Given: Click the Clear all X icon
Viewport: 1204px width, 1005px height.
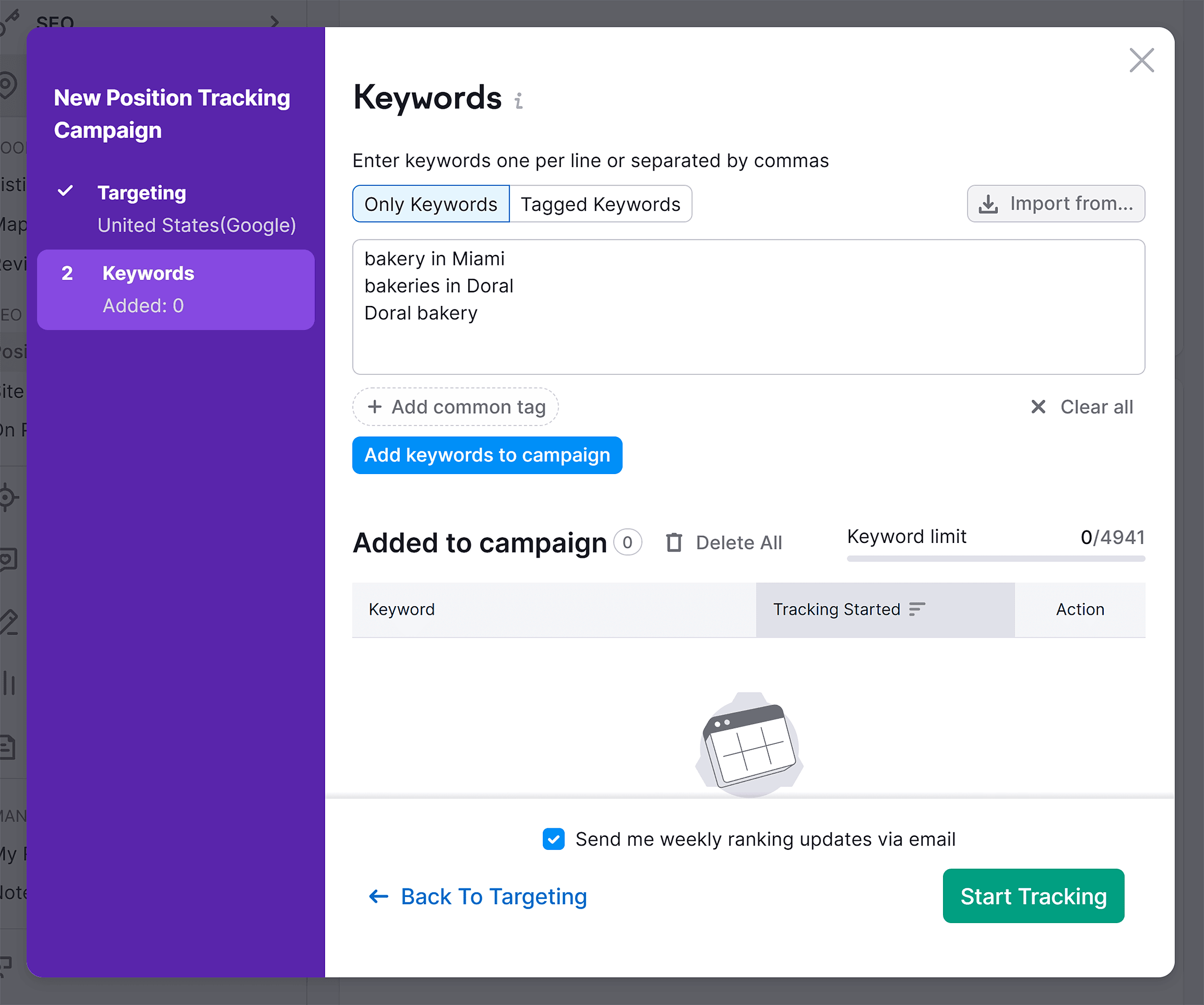Looking at the screenshot, I should pos(1038,407).
